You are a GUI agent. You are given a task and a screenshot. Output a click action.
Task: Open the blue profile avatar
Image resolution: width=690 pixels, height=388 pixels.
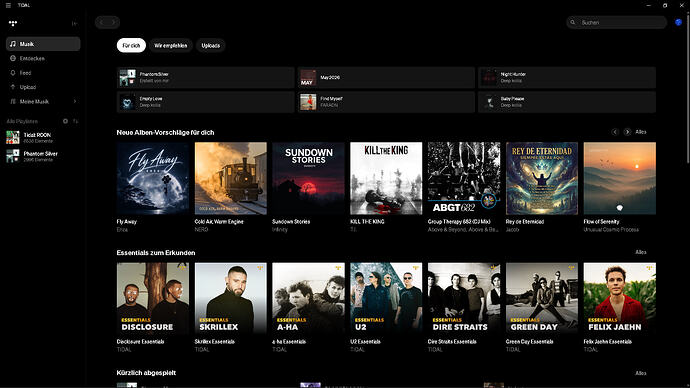pos(679,22)
